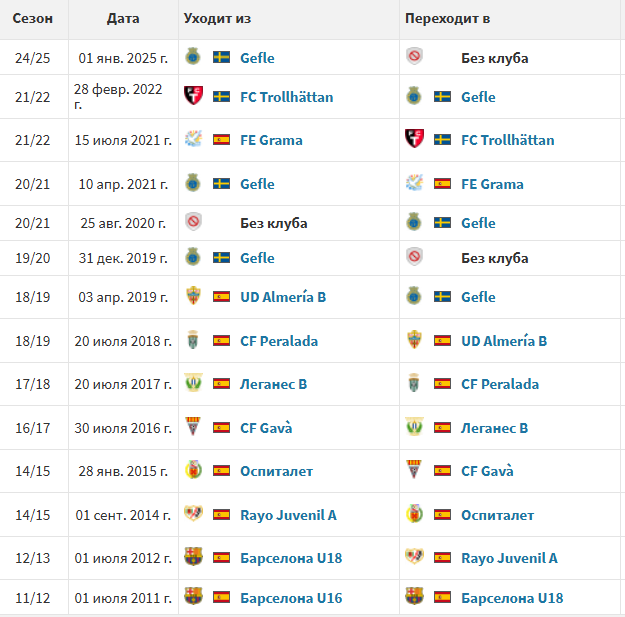Open the Gefle link in the 24/25 season row
Viewport: 625px width, 617px height.
click(x=257, y=58)
